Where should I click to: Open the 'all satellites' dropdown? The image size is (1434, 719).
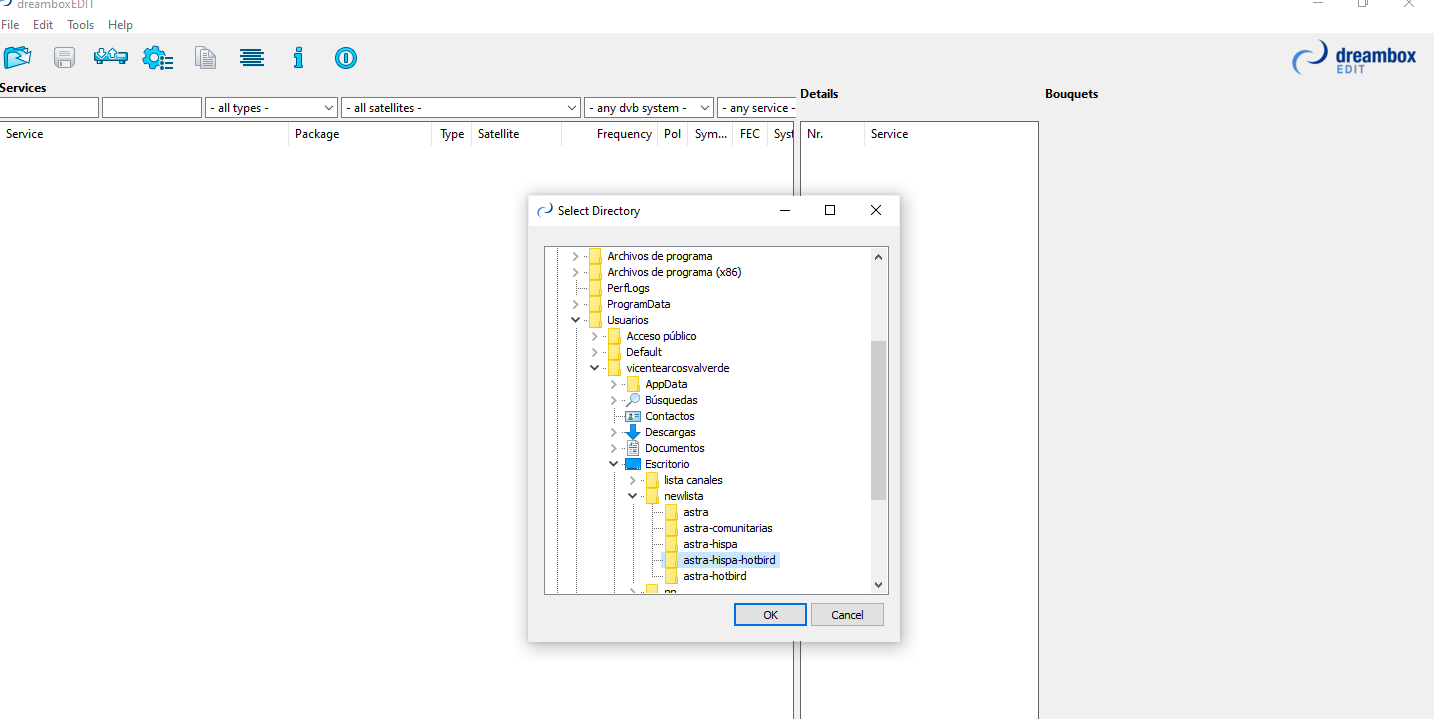[x=460, y=108]
